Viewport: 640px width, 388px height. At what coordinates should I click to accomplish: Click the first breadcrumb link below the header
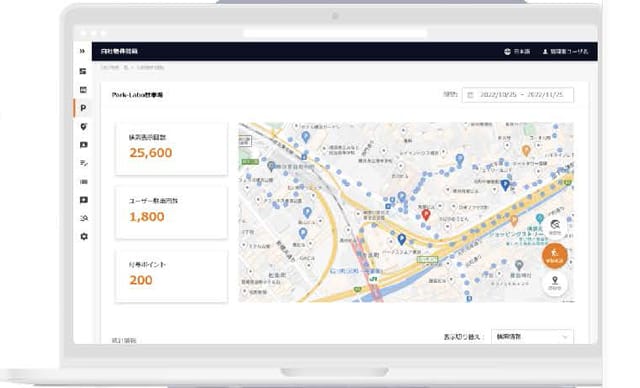(110, 68)
